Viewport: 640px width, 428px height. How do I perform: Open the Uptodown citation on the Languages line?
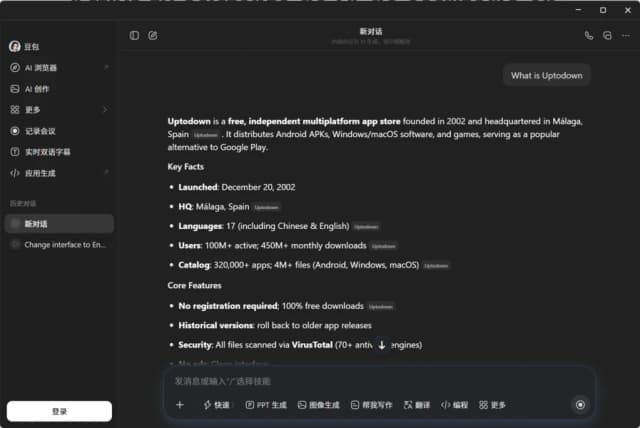[x=366, y=227]
